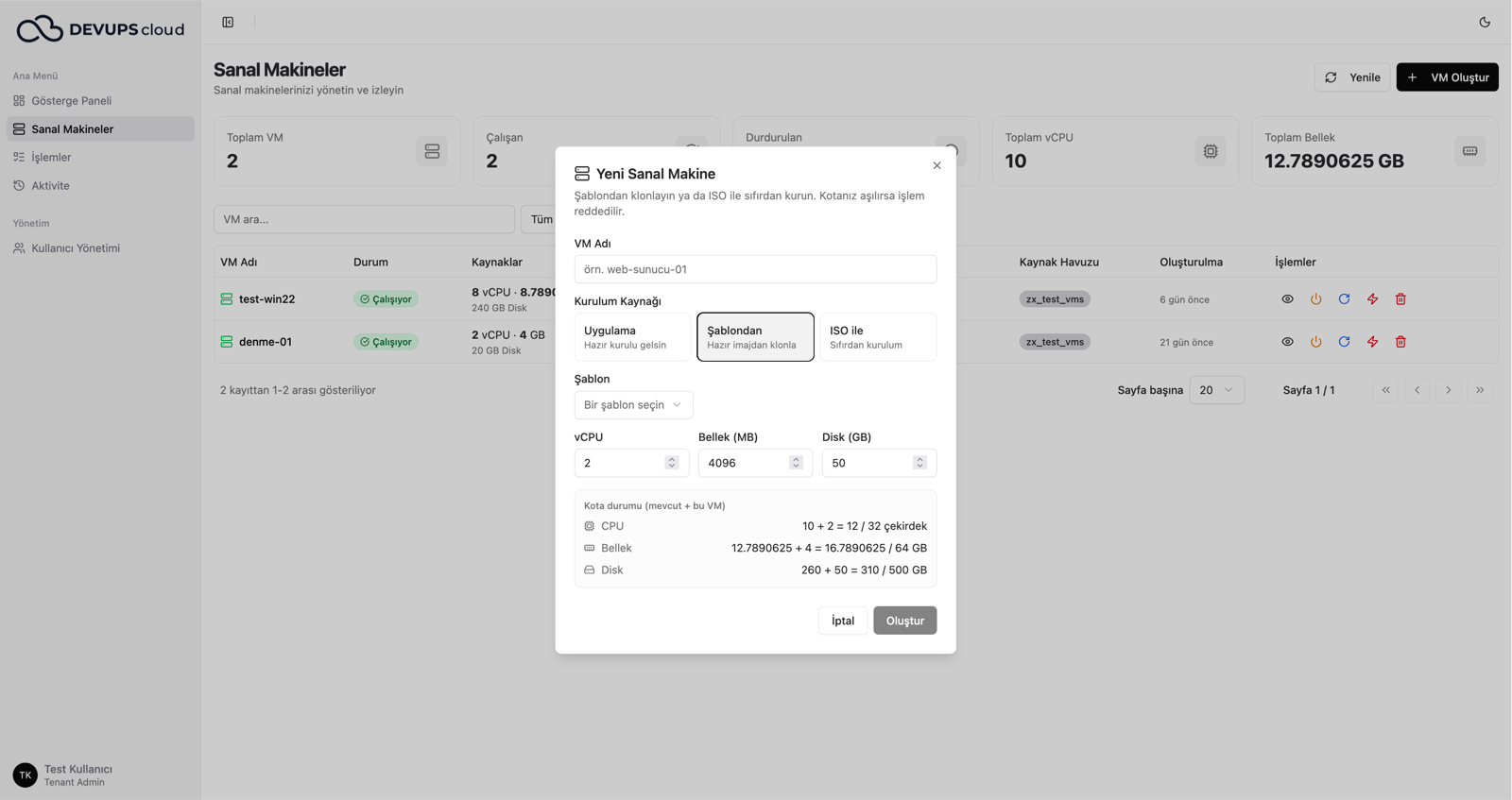The image size is (1512, 800).
Task: Delete denme-01 with trash icon
Action: [1400, 342]
